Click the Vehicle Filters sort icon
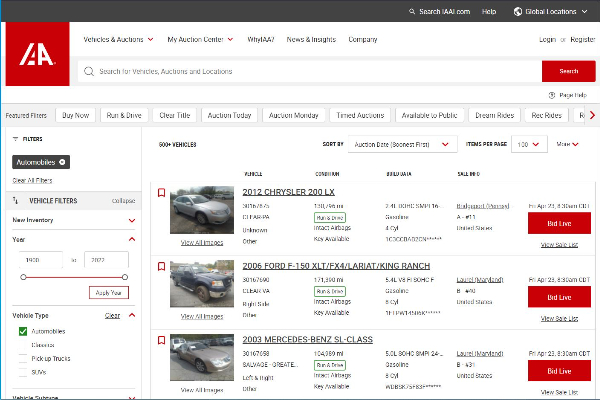This screenshot has height=400, width=600. coord(15,201)
